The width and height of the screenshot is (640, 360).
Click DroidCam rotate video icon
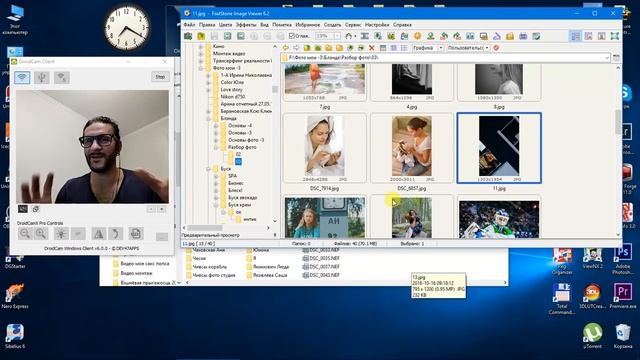pos(116,234)
